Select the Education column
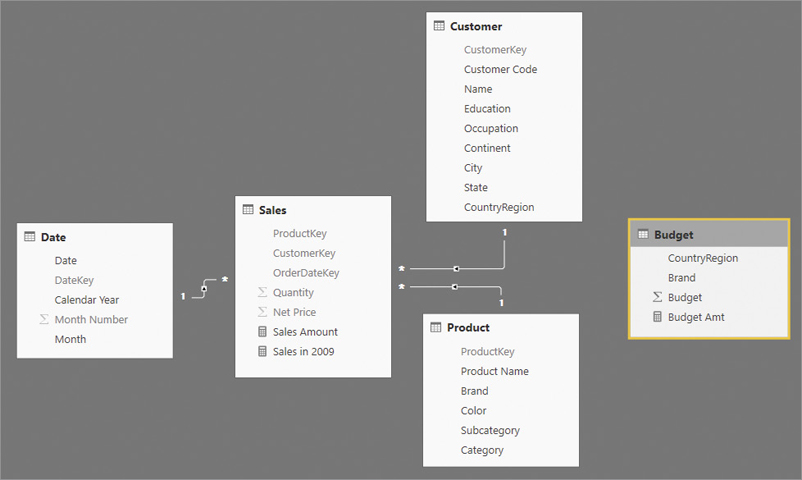Viewport: 802px width, 480px height. point(487,108)
